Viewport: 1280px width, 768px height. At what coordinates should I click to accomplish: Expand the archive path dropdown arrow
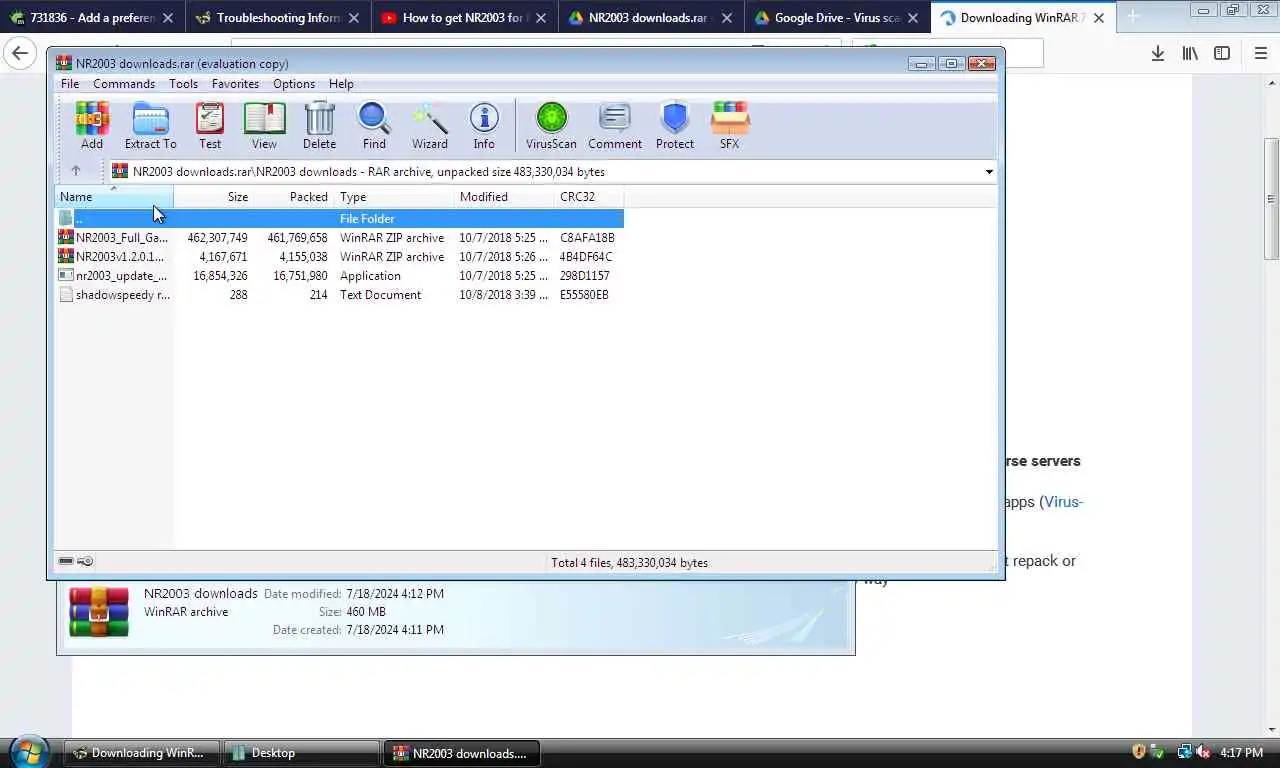click(989, 172)
